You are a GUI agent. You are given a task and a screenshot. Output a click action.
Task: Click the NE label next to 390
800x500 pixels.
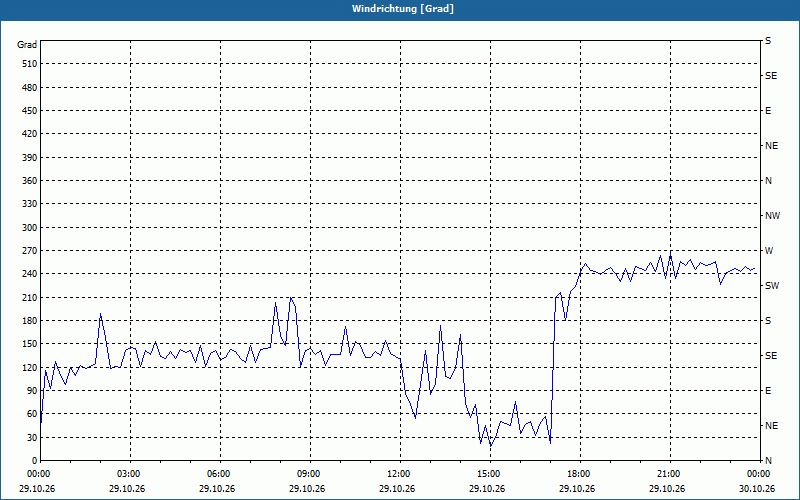click(x=771, y=146)
